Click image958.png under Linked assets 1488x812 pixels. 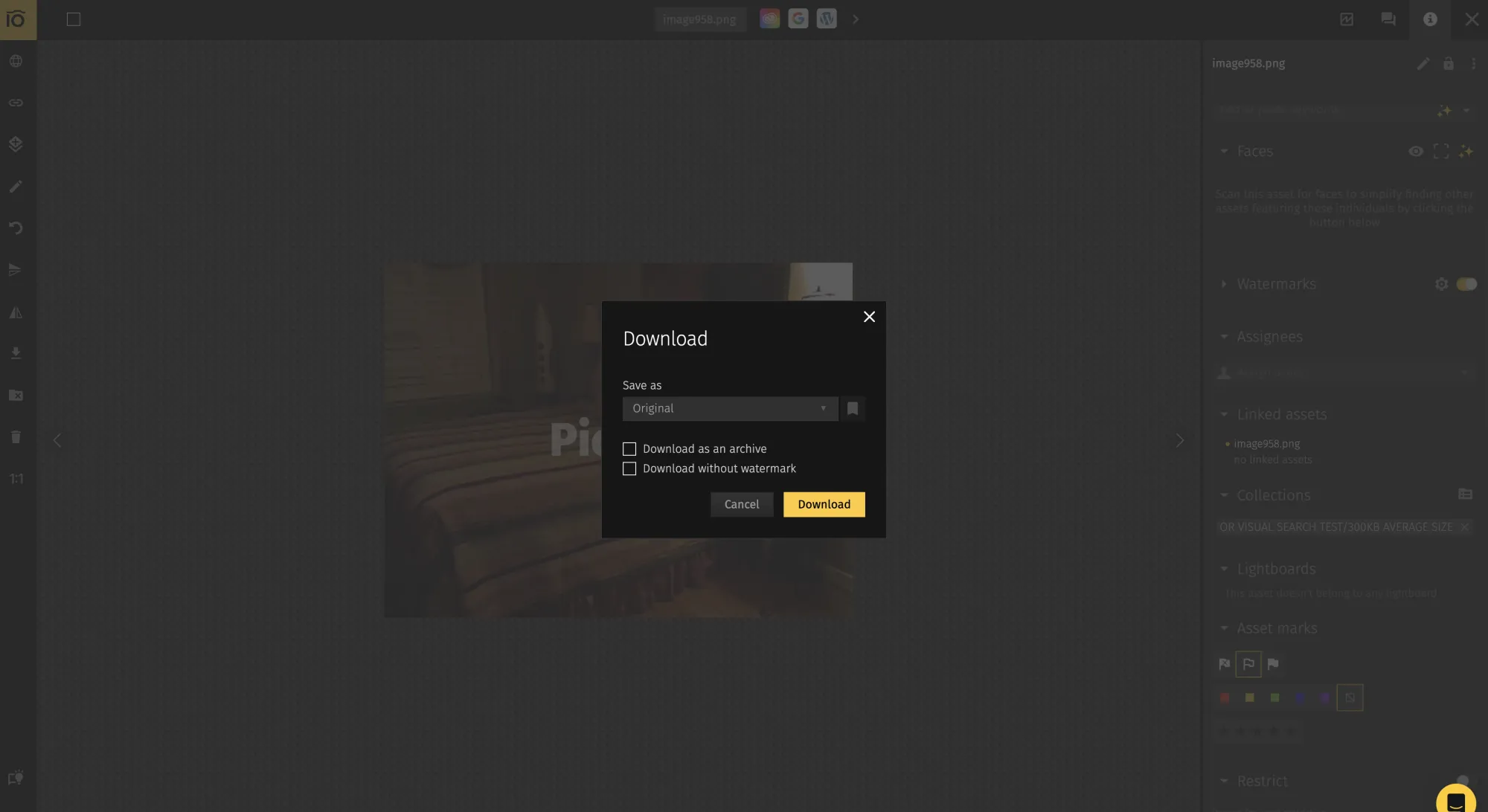[1266, 444]
